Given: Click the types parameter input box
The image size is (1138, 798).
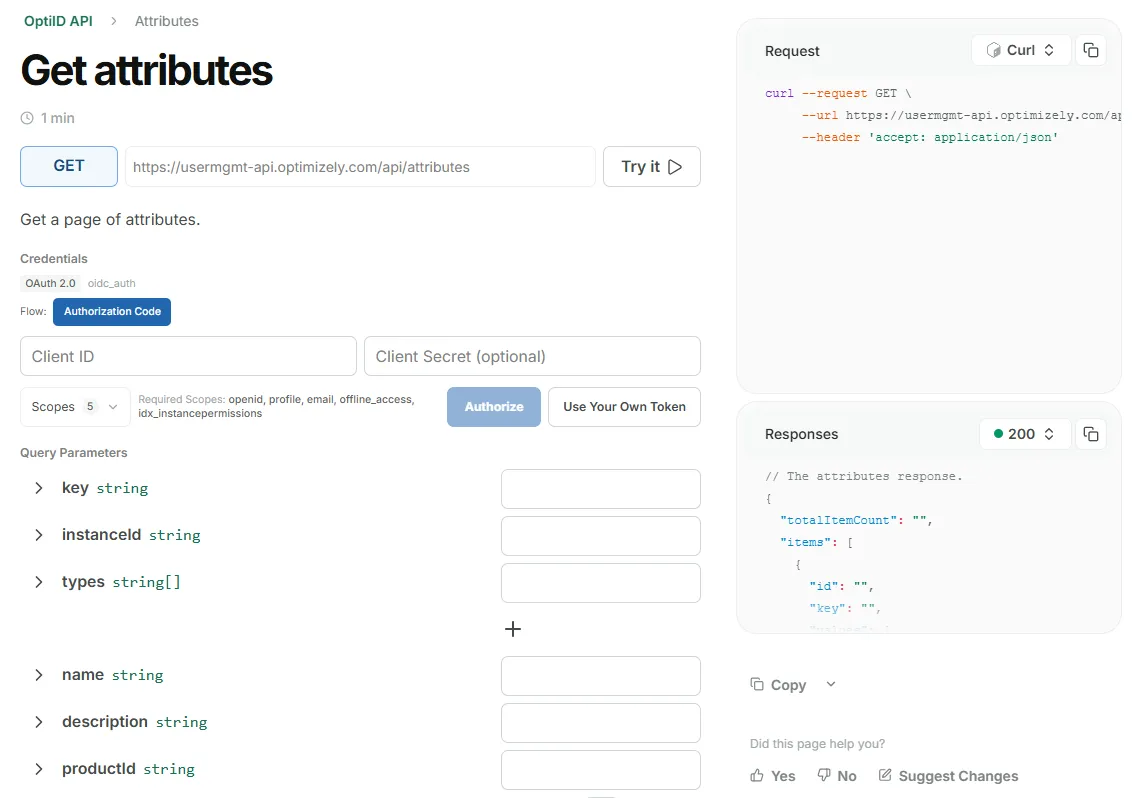Looking at the screenshot, I should coord(600,583).
